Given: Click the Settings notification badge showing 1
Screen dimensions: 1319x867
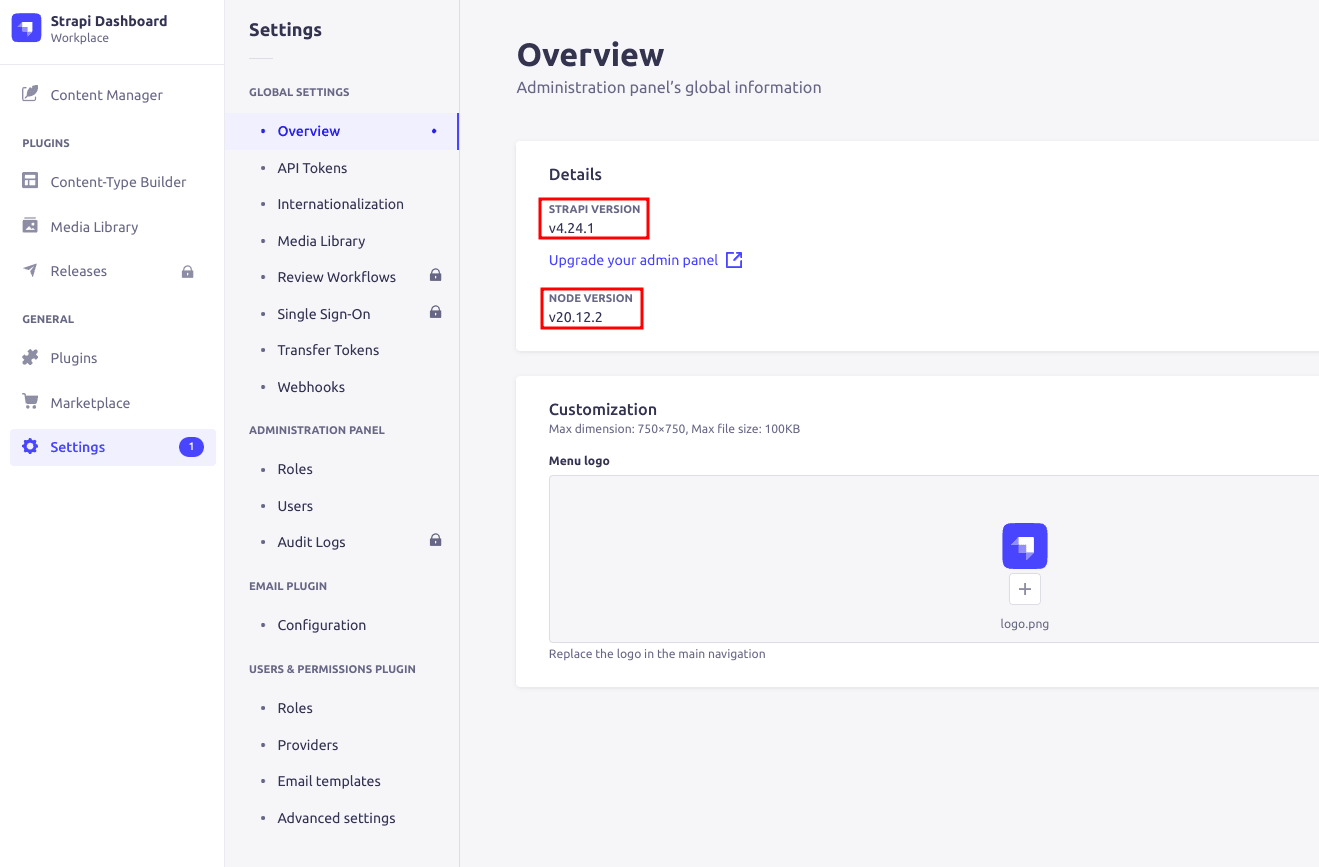Looking at the screenshot, I should pos(191,447).
